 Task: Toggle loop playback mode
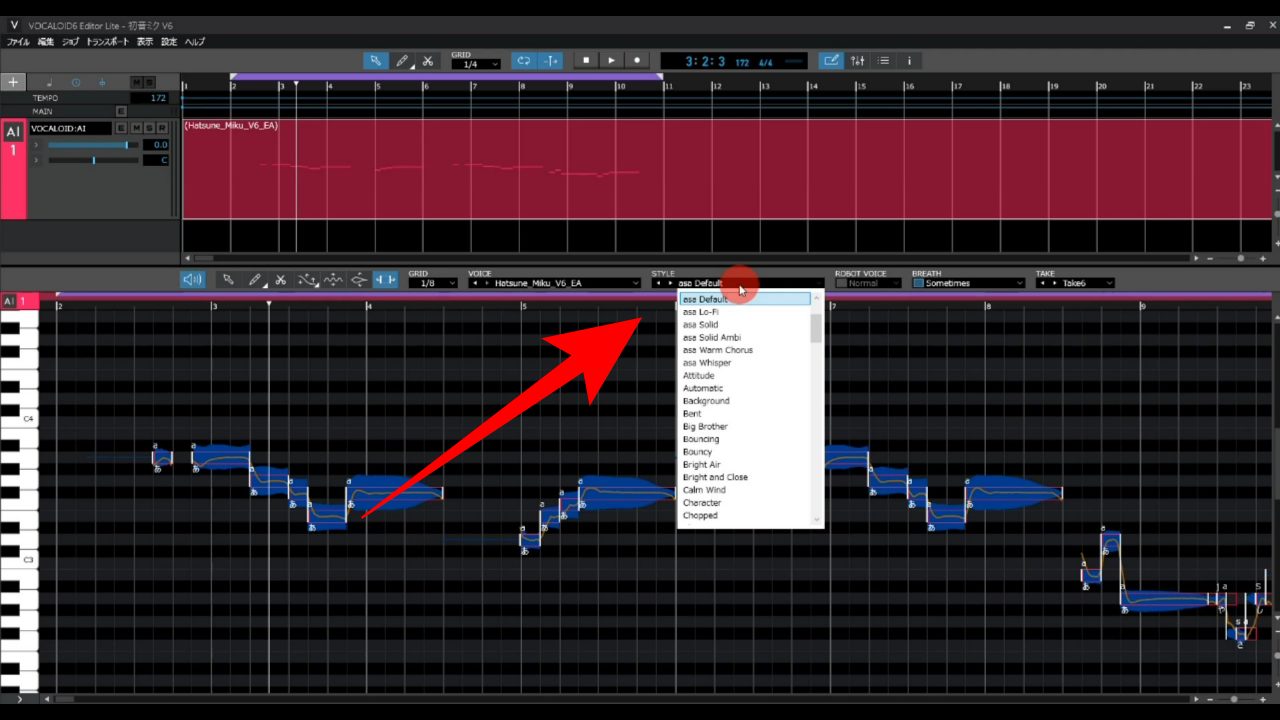click(522, 61)
